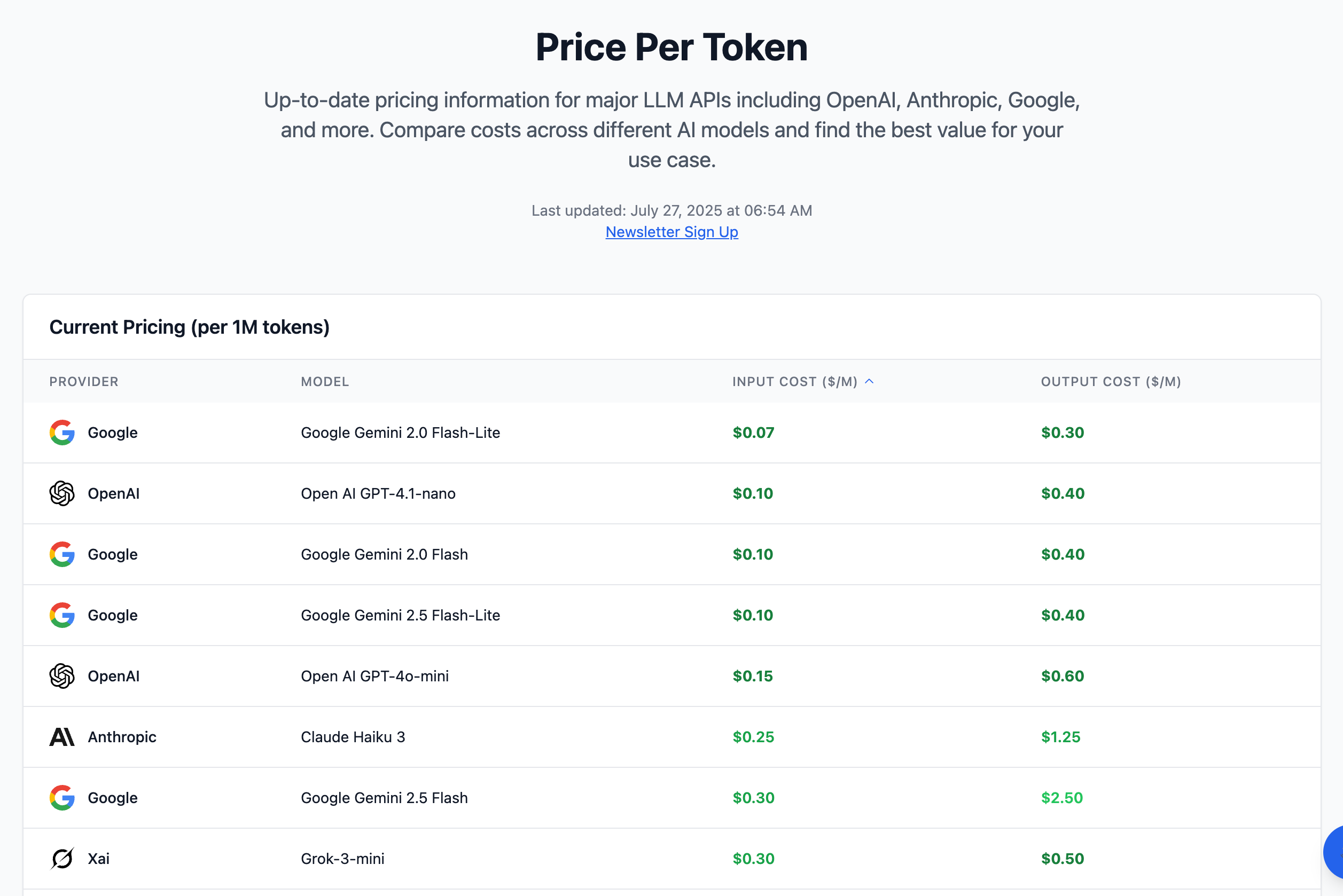
Task: Click the Anthropic logo in the Claude Haiku 3 row
Action: click(62, 737)
